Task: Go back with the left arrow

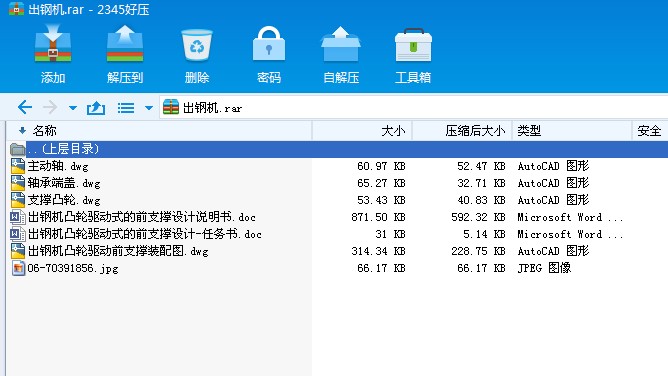Action: coord(25,107)
